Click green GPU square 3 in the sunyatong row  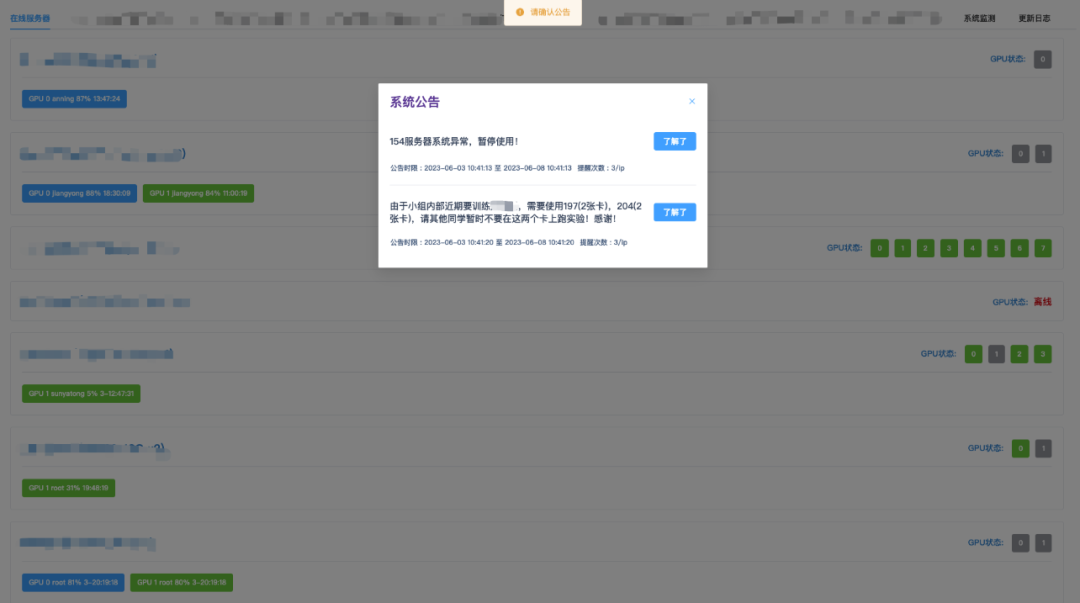coord(1043,354)
